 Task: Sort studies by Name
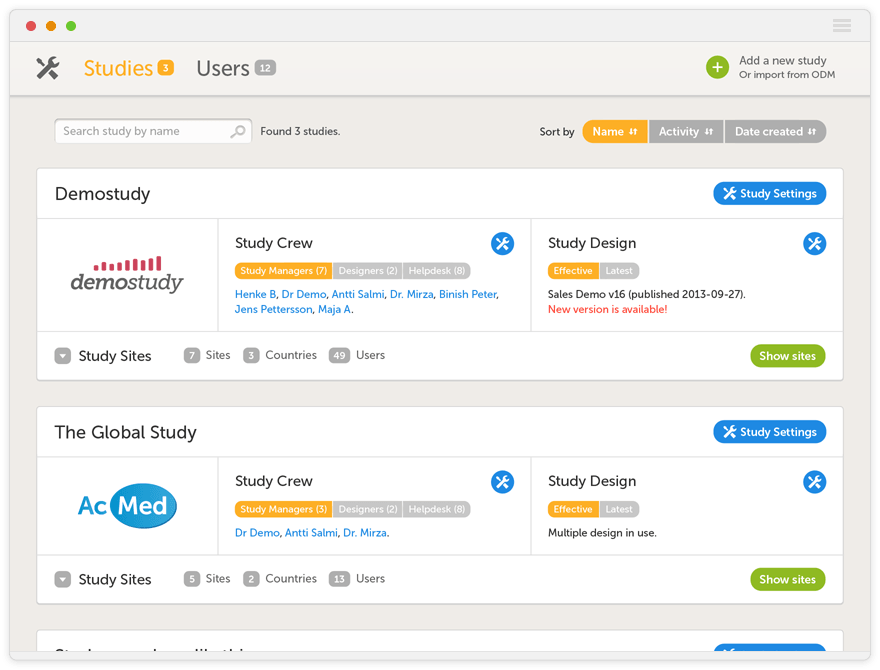[614, 131]
